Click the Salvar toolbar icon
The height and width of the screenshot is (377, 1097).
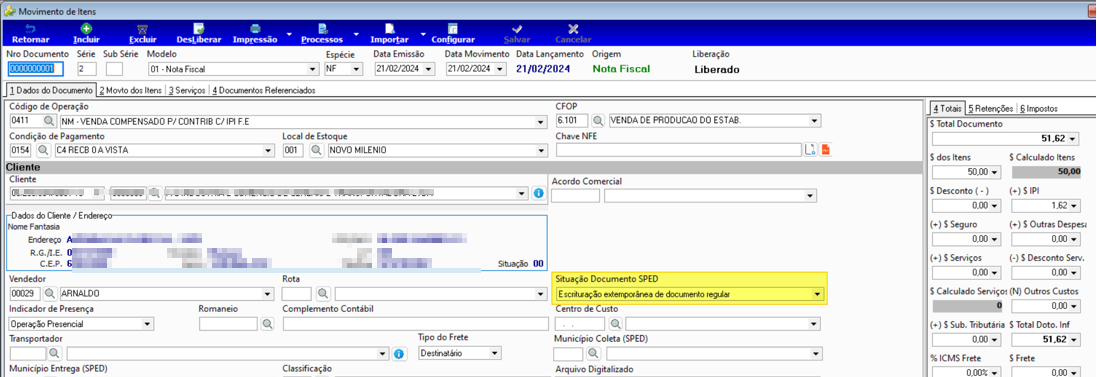coord(516,29)
